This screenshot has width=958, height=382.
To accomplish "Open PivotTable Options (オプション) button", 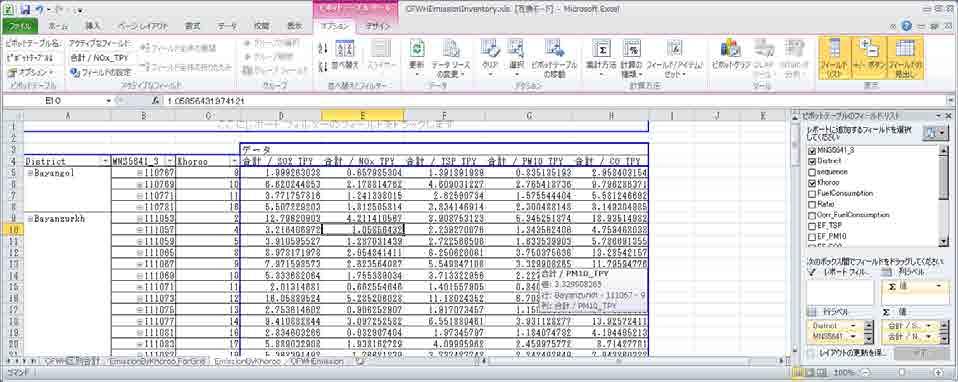I will pyautogui.click(x=31, y=72).
